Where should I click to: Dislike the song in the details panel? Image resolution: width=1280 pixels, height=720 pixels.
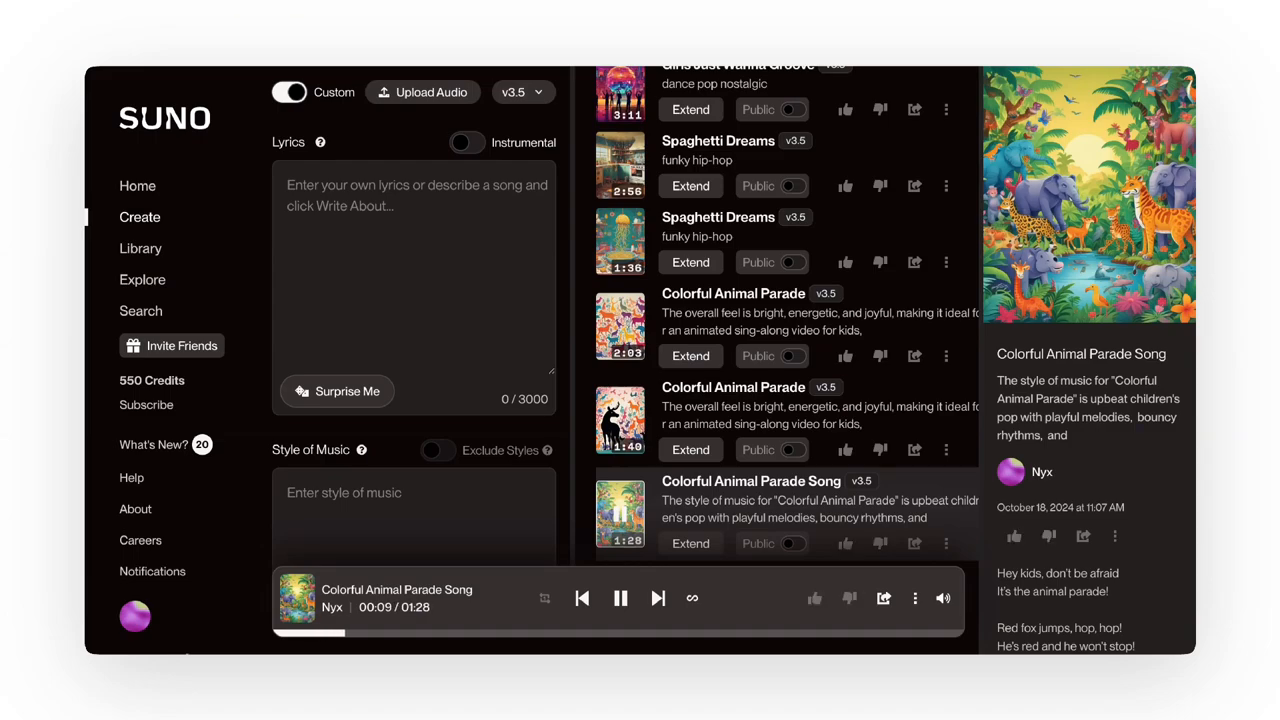(x=1049, y=536)
